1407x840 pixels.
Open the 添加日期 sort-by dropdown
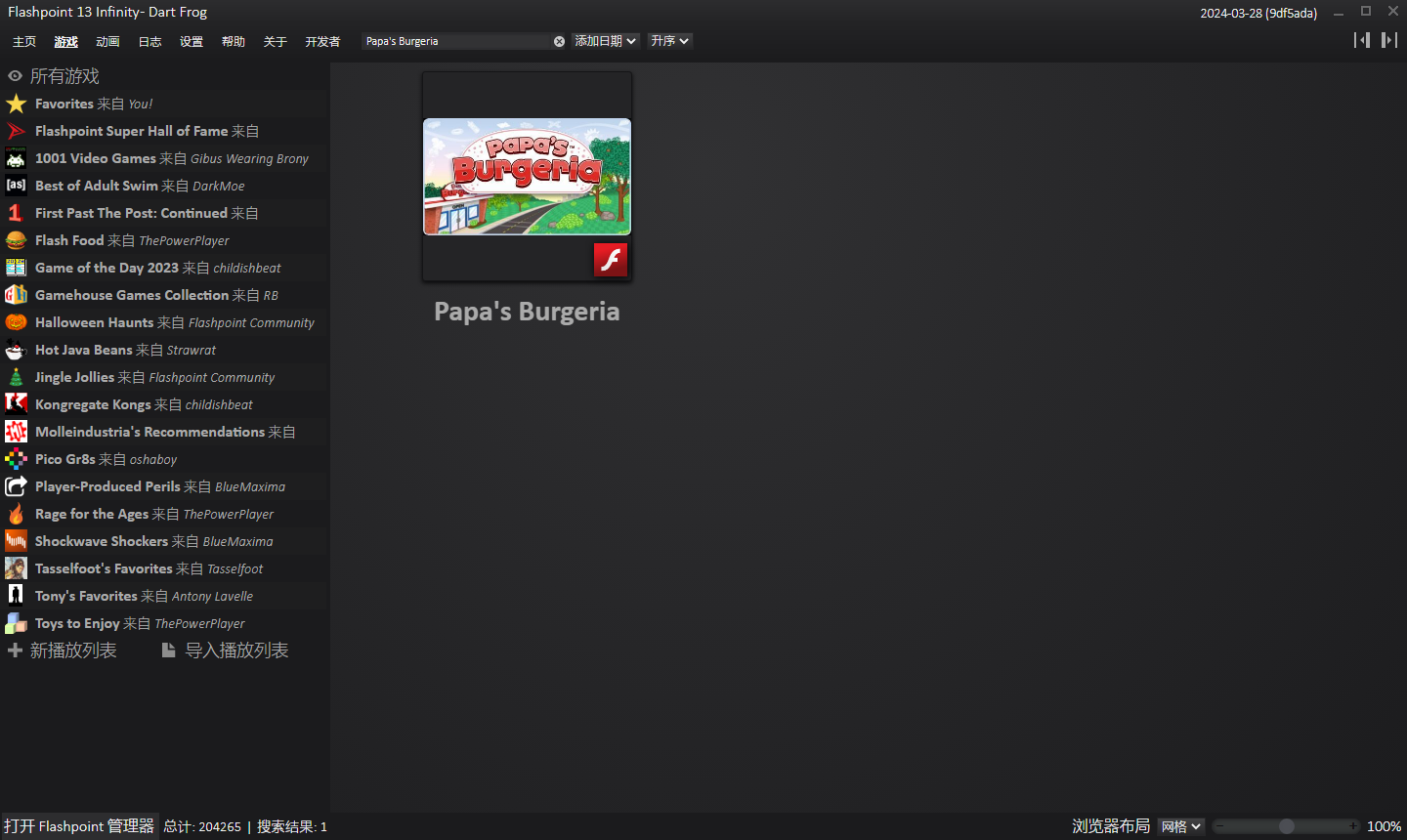[605, 41]
